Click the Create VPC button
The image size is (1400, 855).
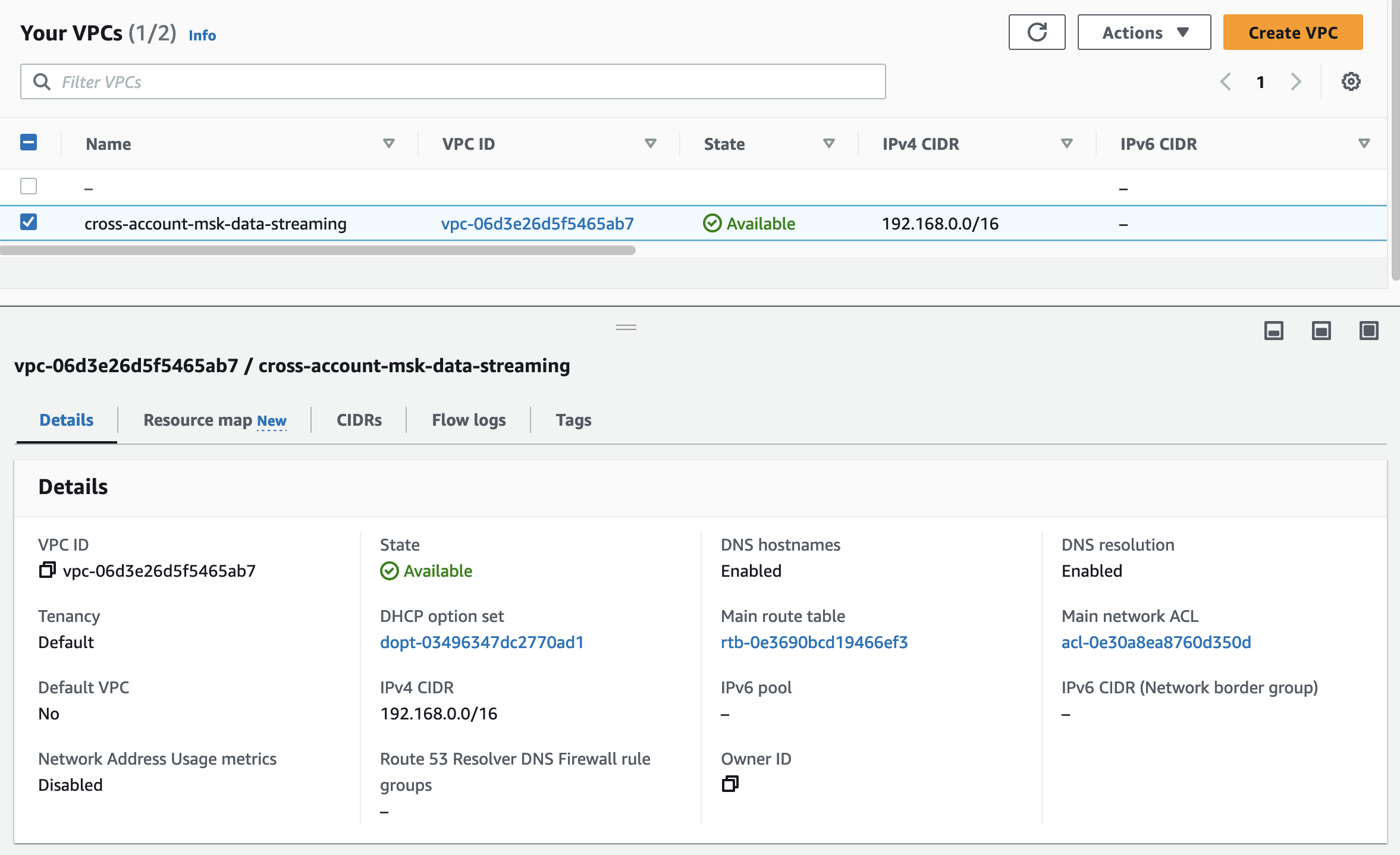pos(1292,32)
